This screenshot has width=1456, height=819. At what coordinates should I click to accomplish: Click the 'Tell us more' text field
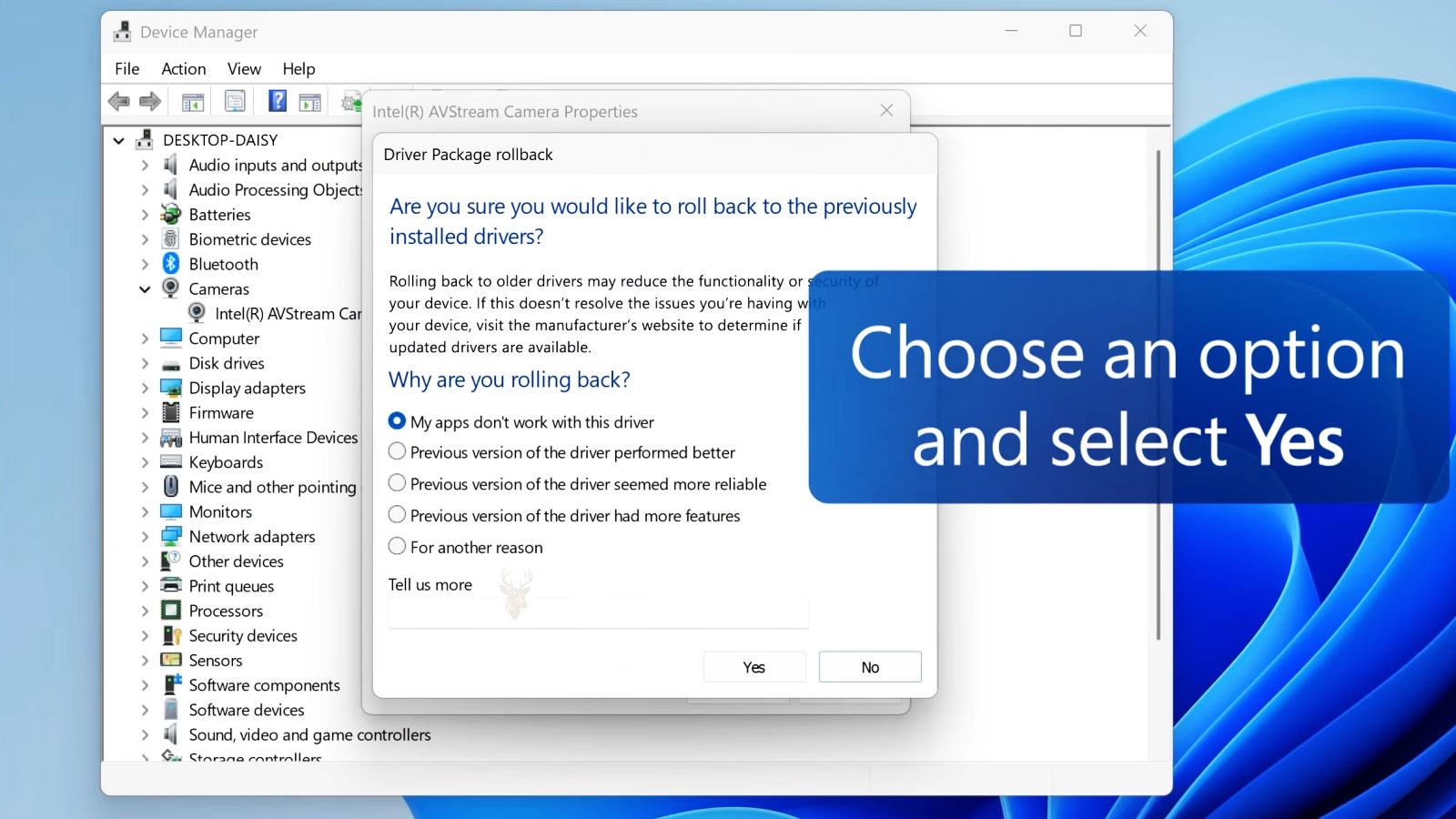tap(598, 613)
